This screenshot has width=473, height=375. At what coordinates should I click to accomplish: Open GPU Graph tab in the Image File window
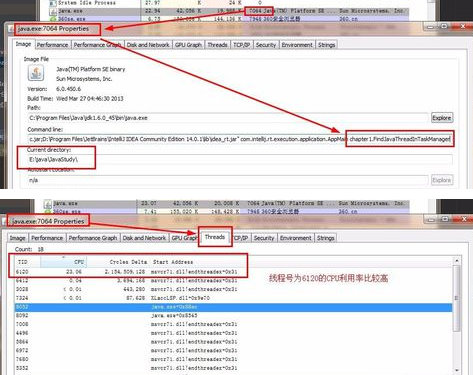pos(188,45)
